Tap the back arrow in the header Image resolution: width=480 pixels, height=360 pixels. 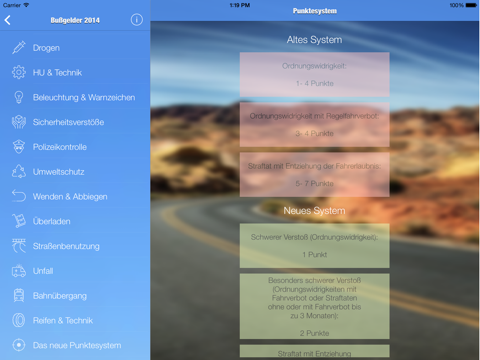tap(8, 20)
